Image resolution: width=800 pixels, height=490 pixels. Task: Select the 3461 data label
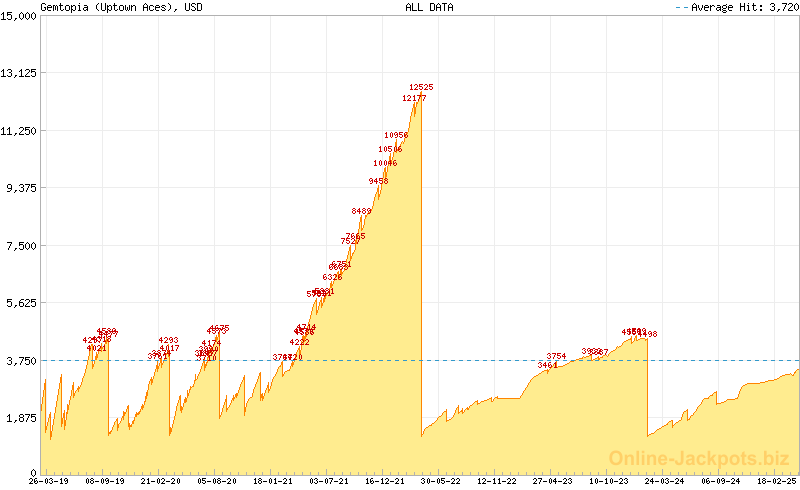click(547, 366)
